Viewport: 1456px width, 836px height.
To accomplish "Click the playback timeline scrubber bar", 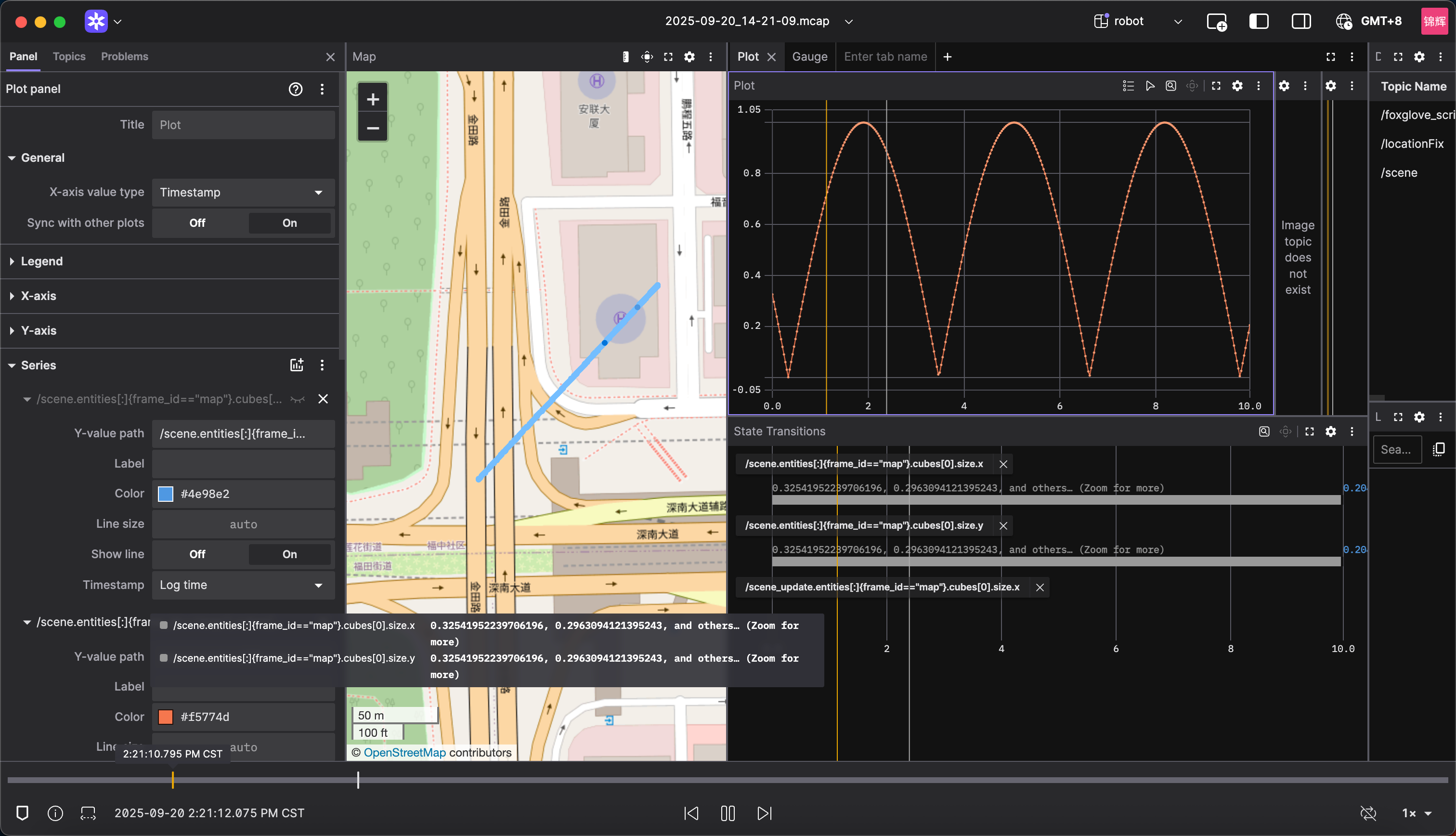I will pyautogui.click(x=728, y=780).
